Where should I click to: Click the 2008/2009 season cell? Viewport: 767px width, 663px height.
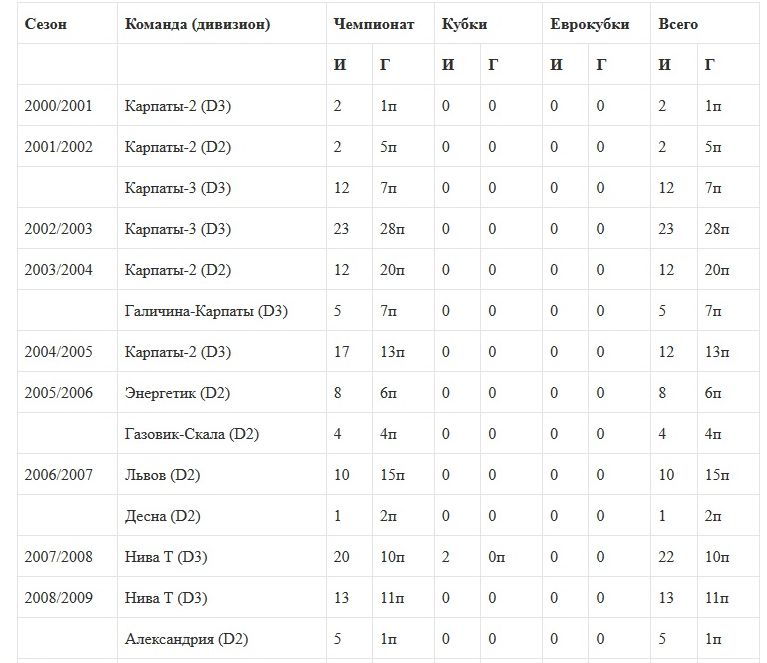(58, 598)
